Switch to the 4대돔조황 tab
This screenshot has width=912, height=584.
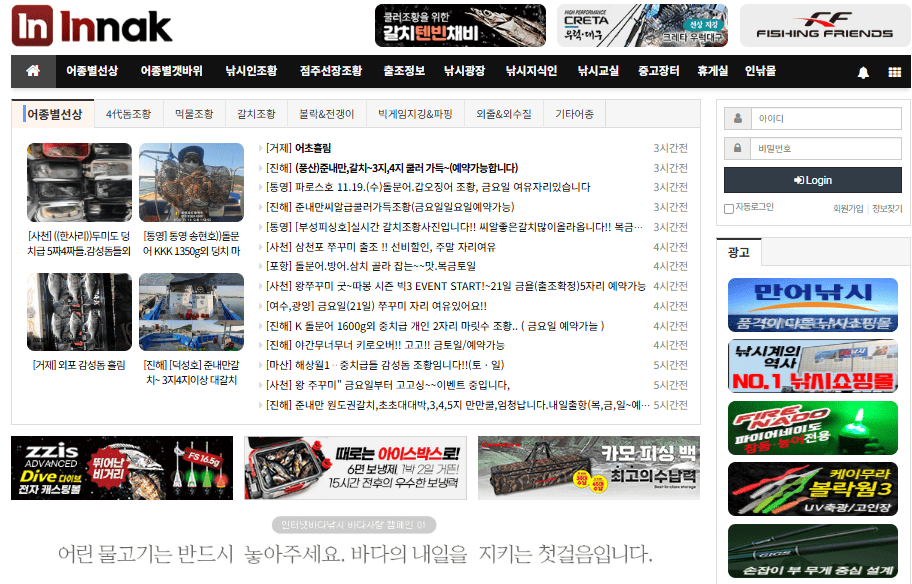(x=129, y=114)
